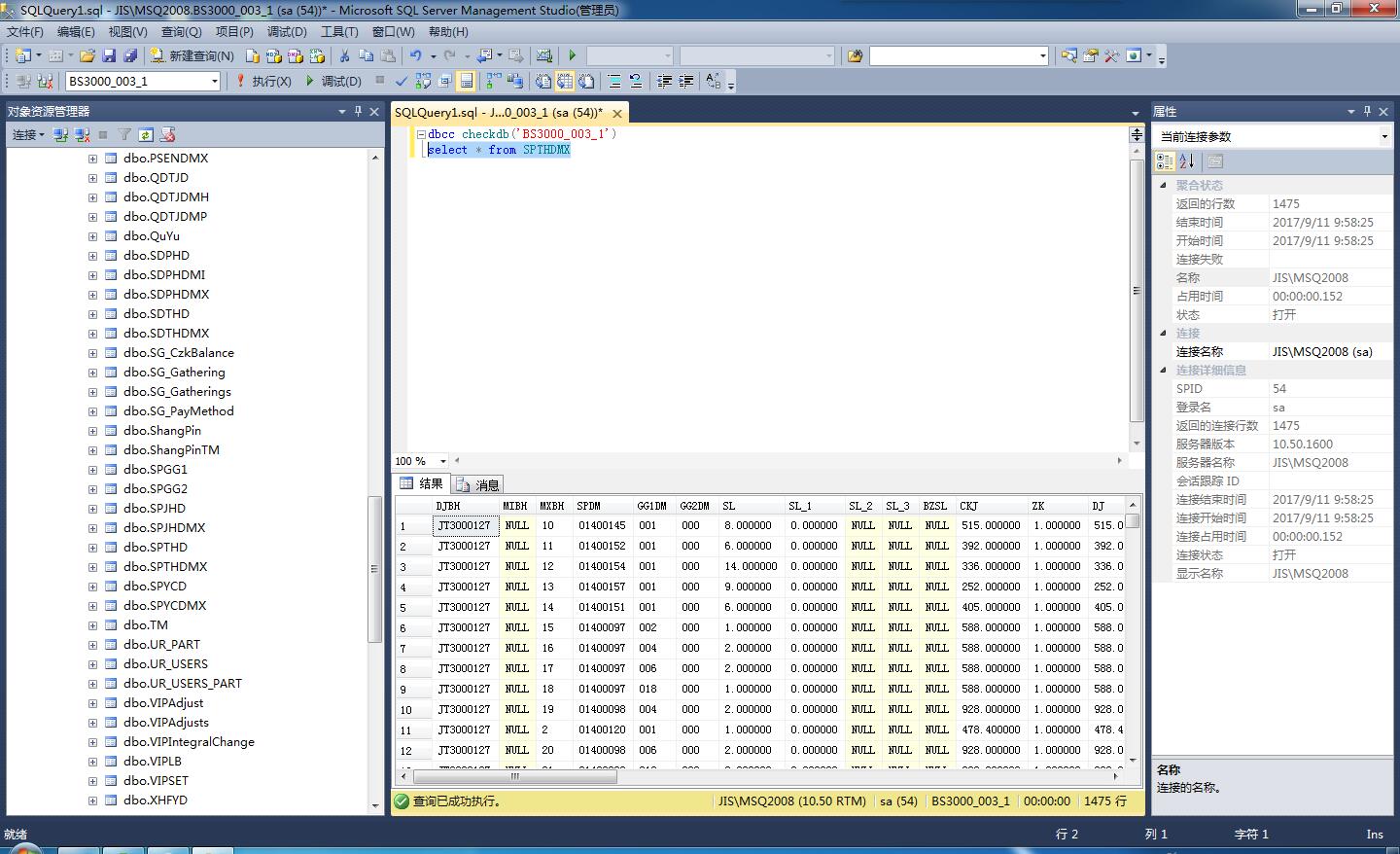Open the Connect (连接) dropdown in Object Explorer
The image size is (1400, 854).
click(28, 134)
